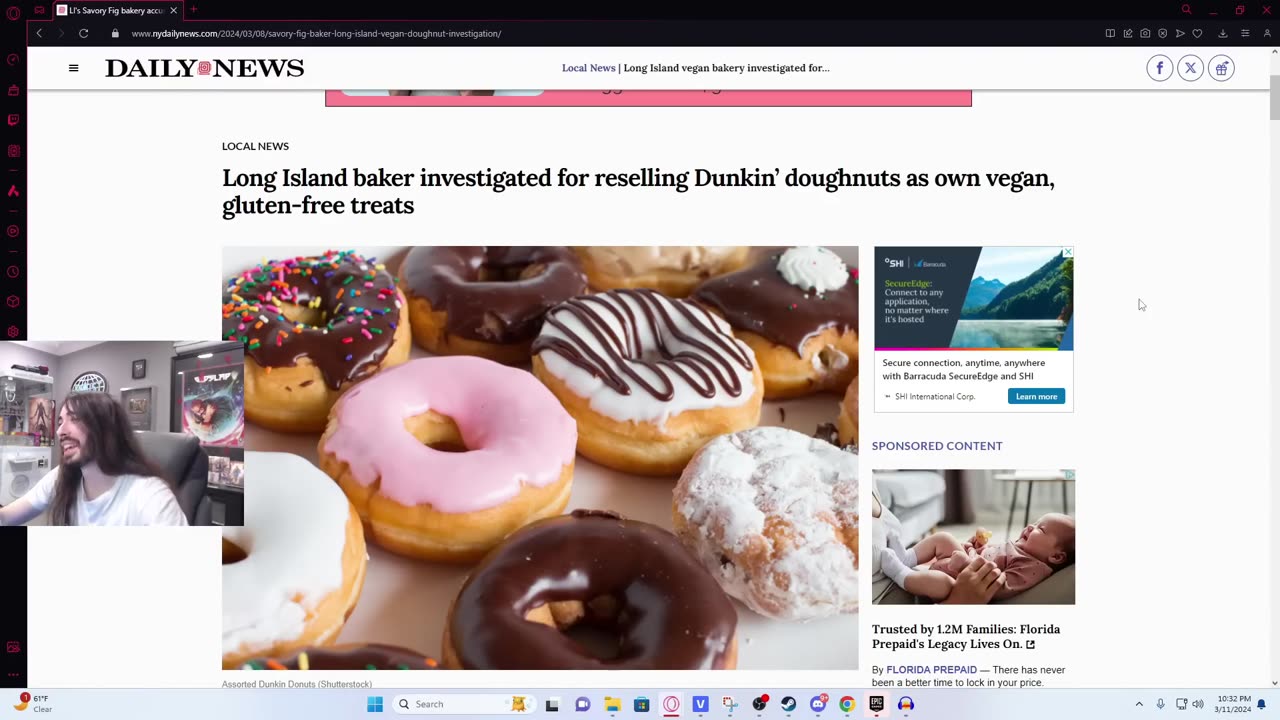Open the workspaces icon left of the tab
This screenshot has height=720, width=1280.
click(x=39, y=10)
